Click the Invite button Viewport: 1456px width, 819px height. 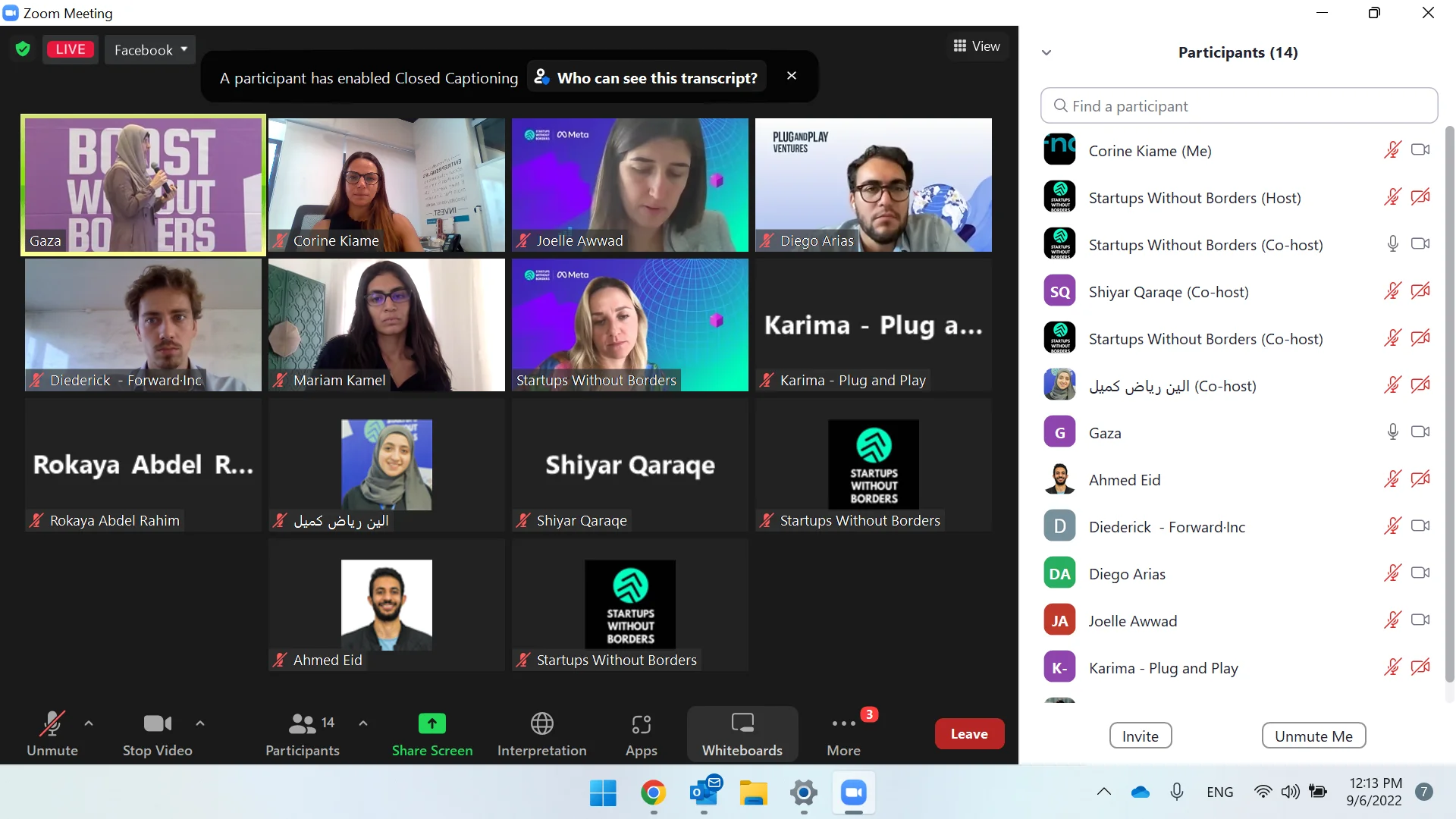1140,736
